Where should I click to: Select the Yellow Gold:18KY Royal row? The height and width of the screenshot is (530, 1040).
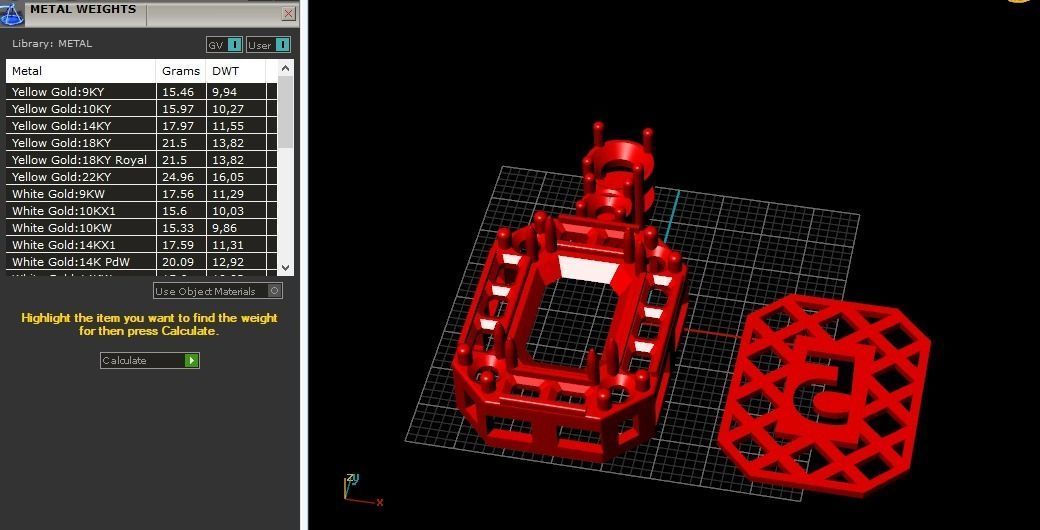141,160
